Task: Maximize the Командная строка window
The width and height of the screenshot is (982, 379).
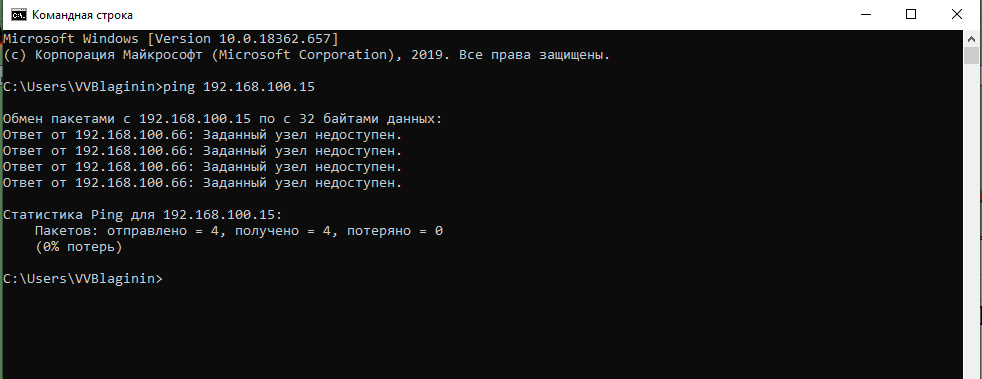Action: coord(911,14)
